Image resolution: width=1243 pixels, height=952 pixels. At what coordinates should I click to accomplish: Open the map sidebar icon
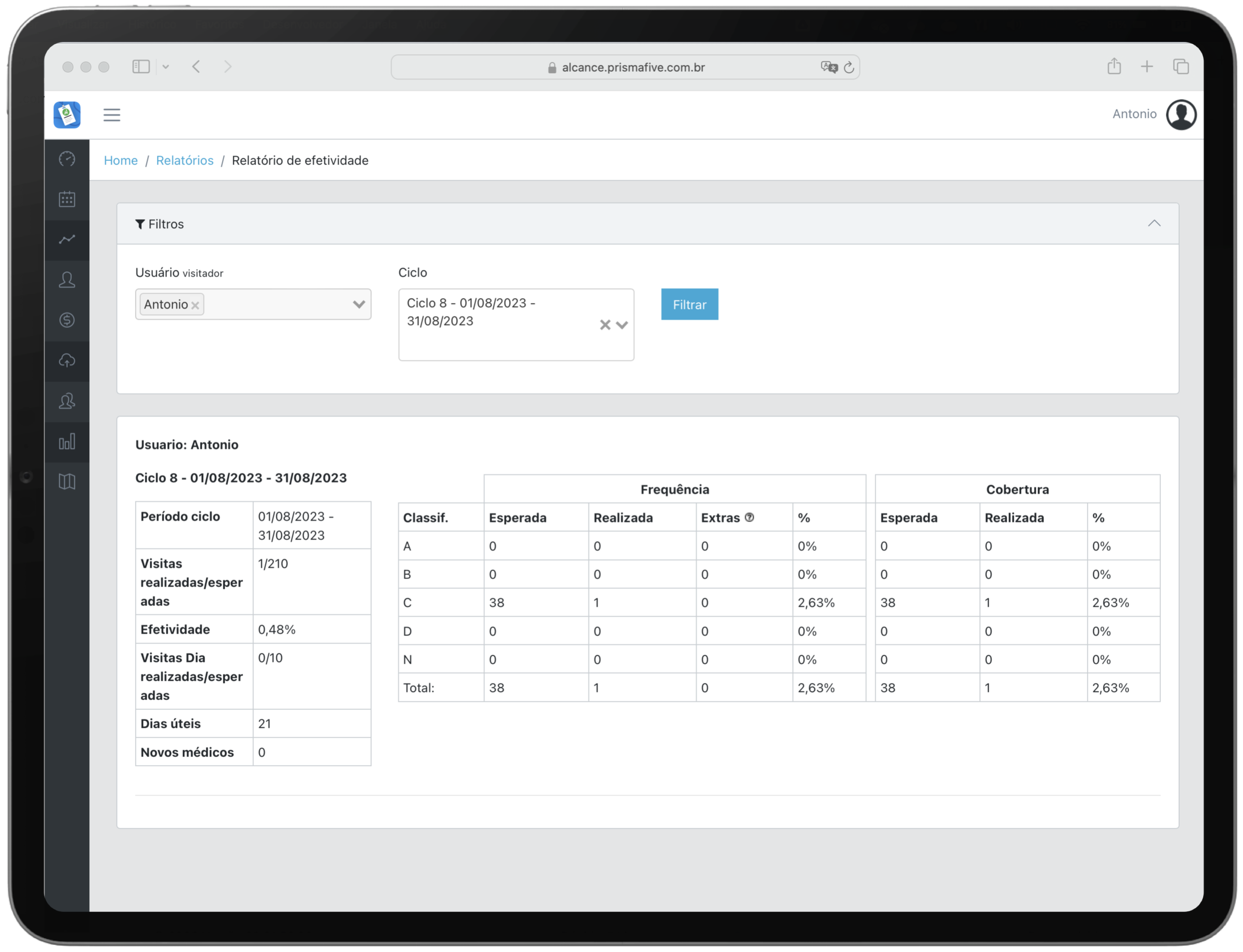67,482
